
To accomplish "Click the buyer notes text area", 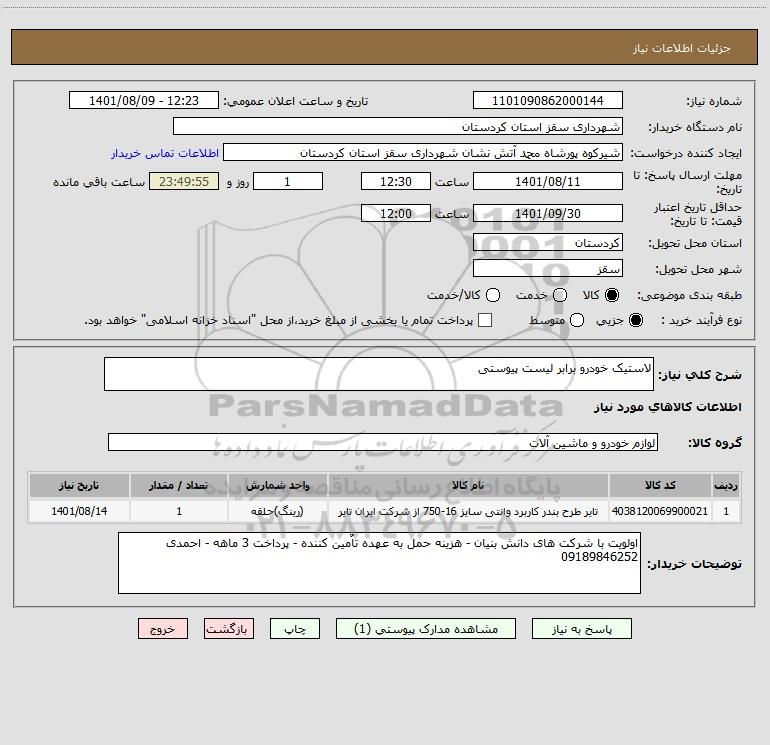I will [379, 563].
